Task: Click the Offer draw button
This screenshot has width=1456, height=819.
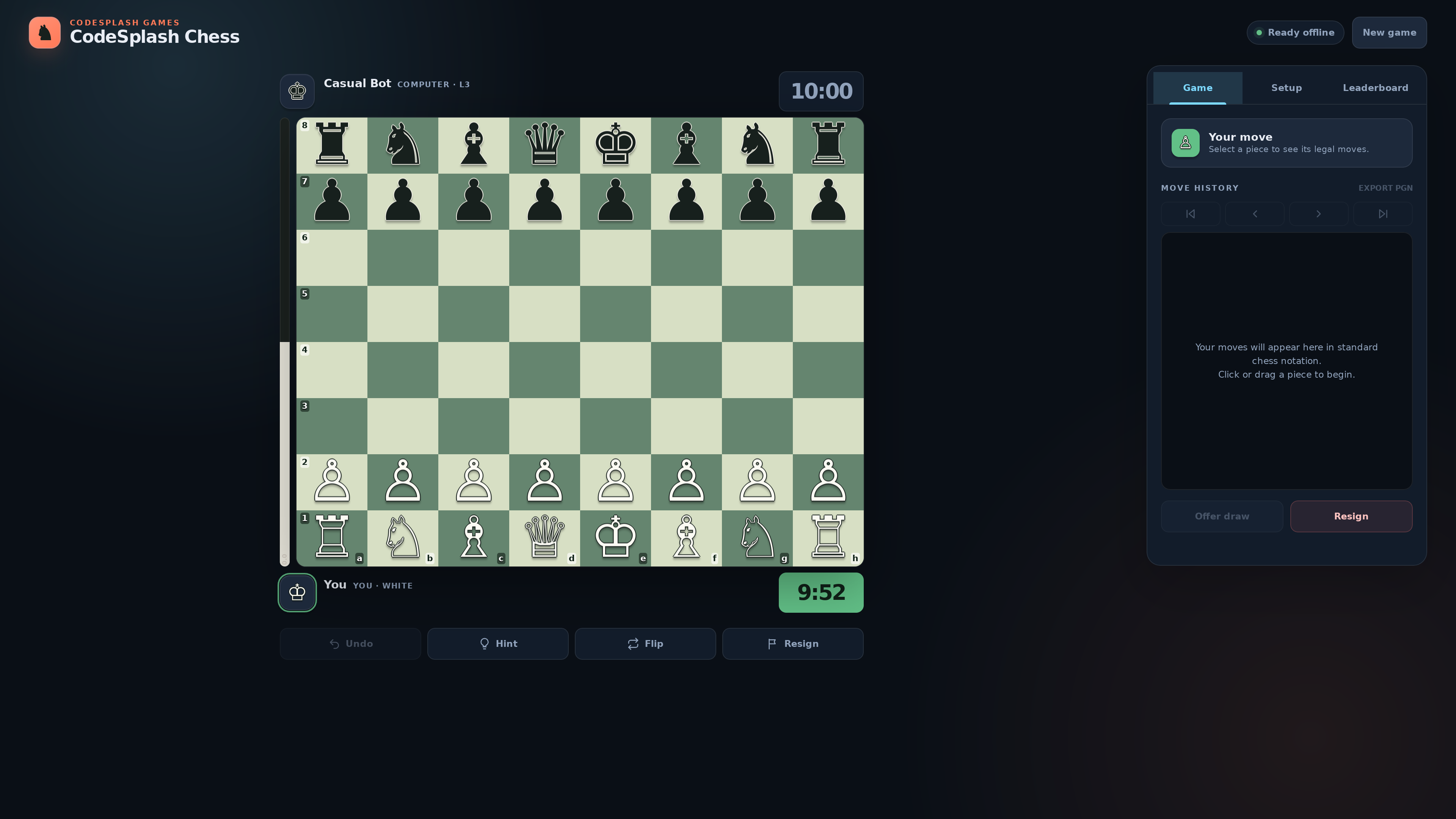Action: tap(1222, 516)
